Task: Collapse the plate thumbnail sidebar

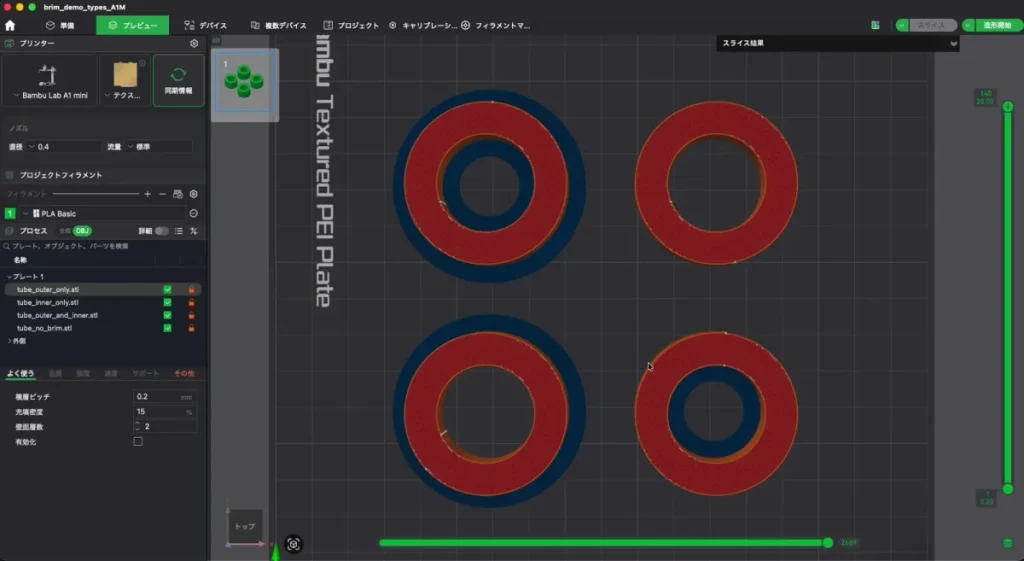Action: (216, 40)
